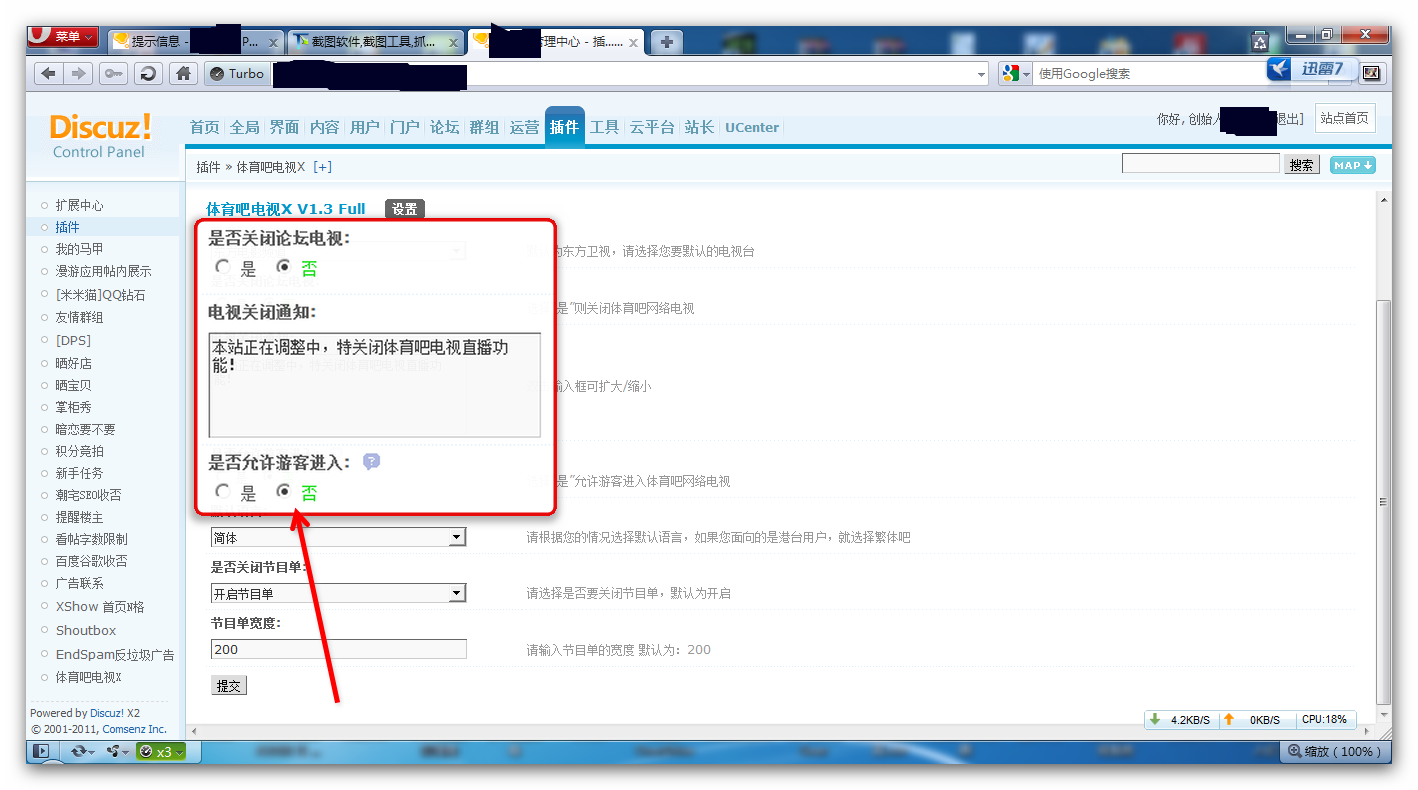This screenshot has height=790, width=1418.
Task: Click the green Turbo x3 indicator
Action: coord(161,752)
